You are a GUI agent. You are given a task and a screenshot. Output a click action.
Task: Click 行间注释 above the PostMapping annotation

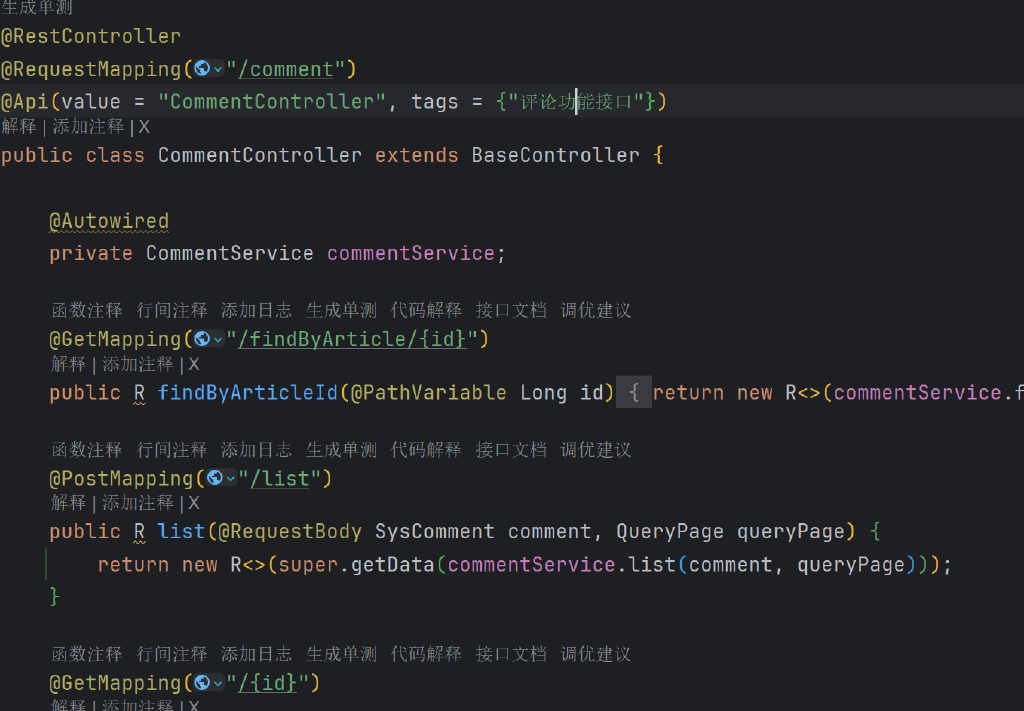tap(172, 450)
